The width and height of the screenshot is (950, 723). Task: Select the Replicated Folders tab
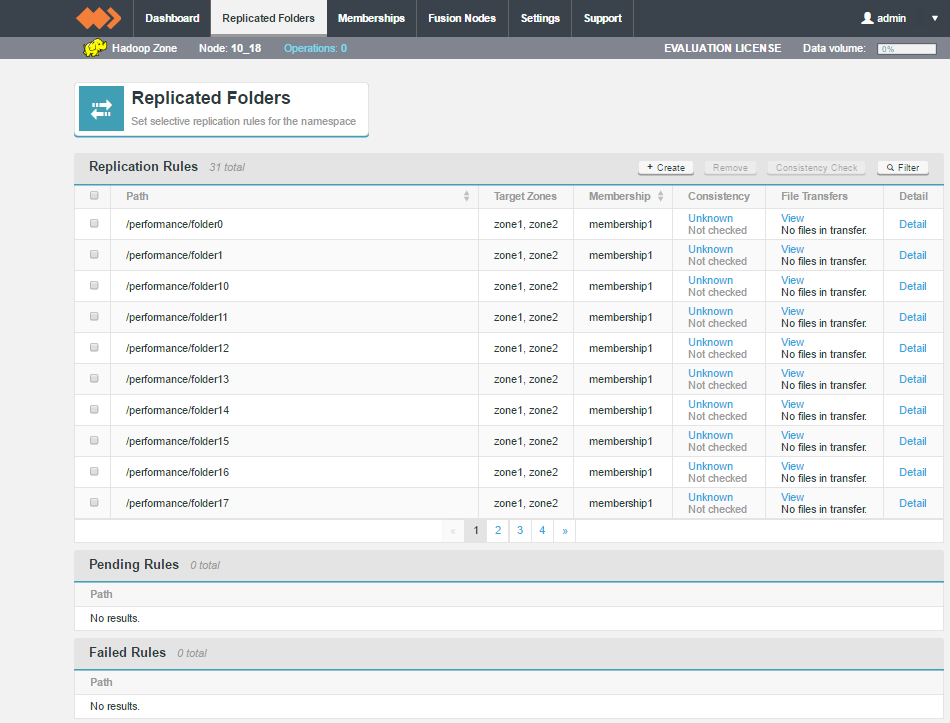click(268, 18)
